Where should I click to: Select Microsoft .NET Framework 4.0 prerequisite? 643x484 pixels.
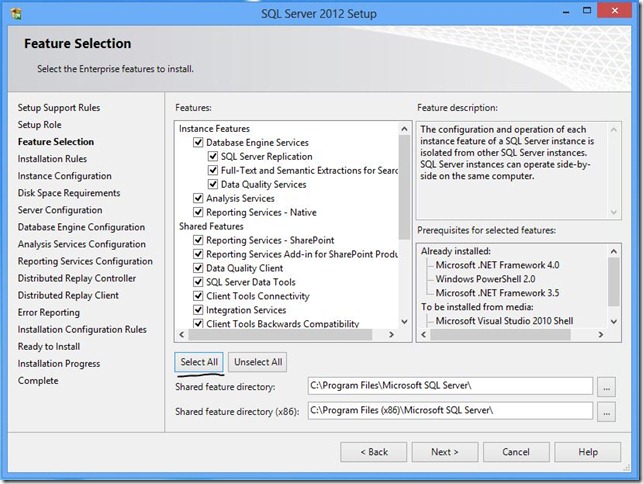pyautogui.click(x=497, y=265)
